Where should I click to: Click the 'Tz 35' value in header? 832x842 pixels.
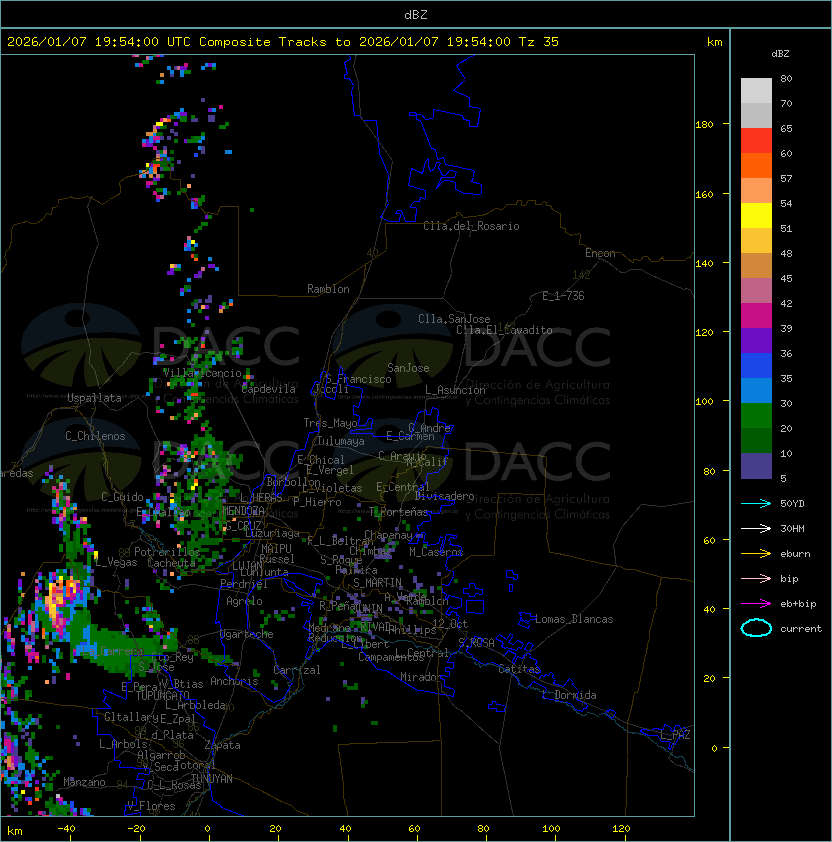539,42
